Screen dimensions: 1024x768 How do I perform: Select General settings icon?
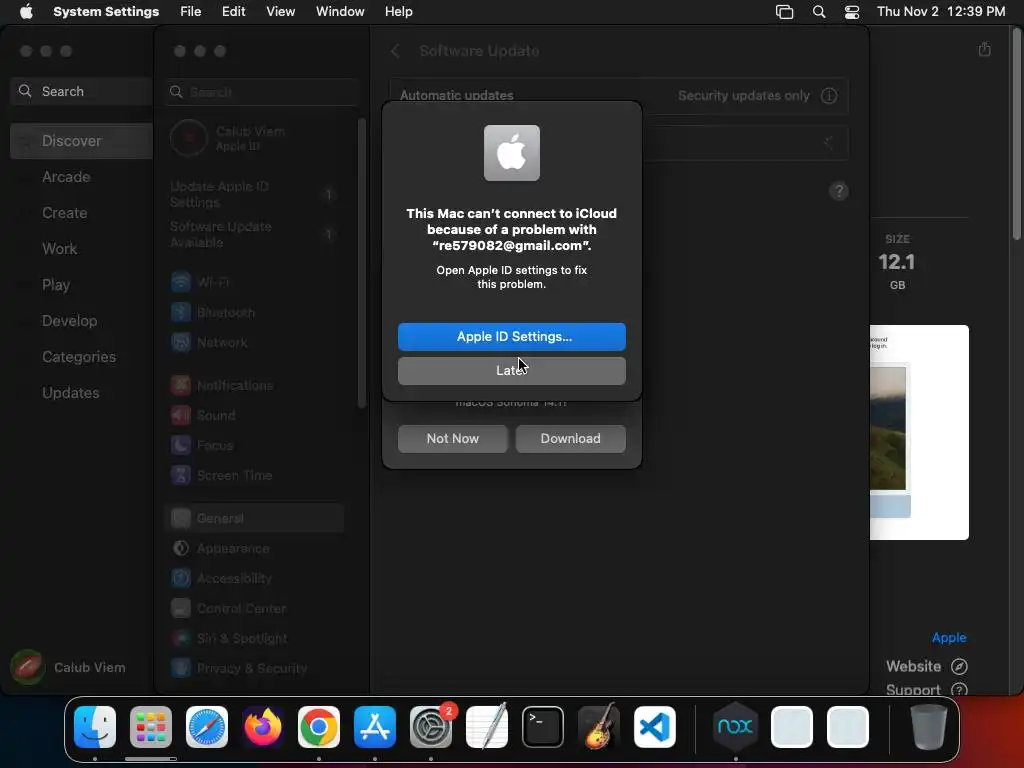point(181,519)
